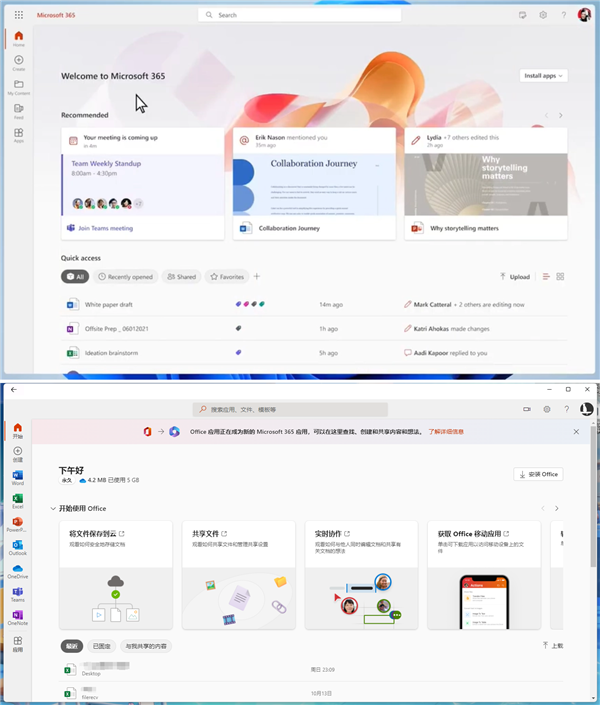This screenshot has width=600, height=705.
Task: Open Excel in the Office sidebar
Action: [18, 501]
